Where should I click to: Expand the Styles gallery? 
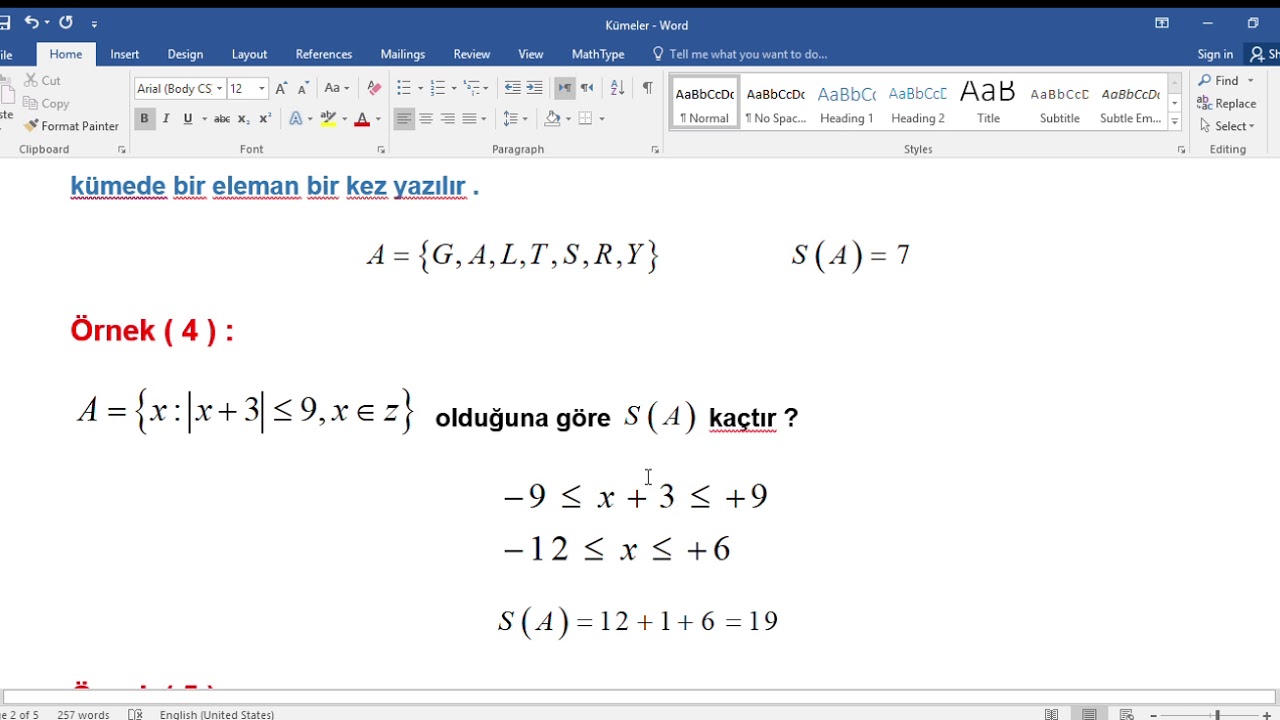pyautogui.click(x=1174, y=122)
